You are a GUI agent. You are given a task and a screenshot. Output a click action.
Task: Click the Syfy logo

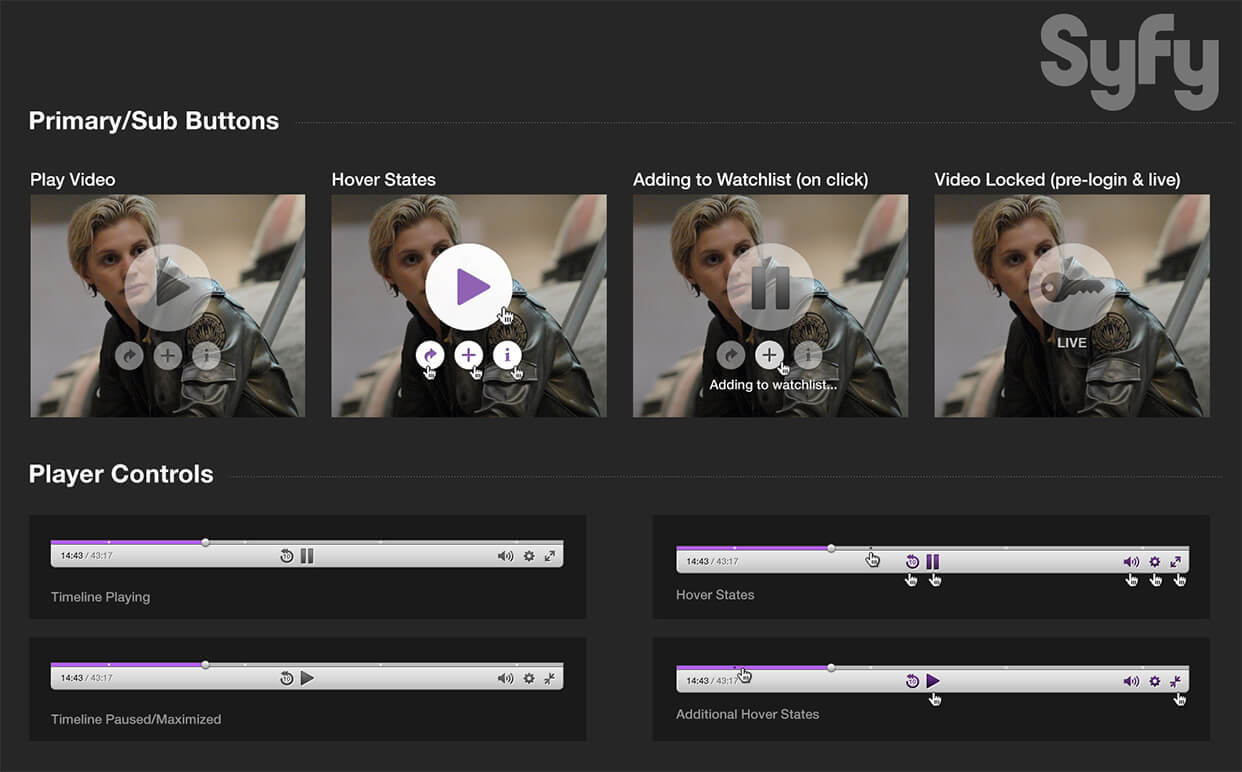coord(1129,62)
